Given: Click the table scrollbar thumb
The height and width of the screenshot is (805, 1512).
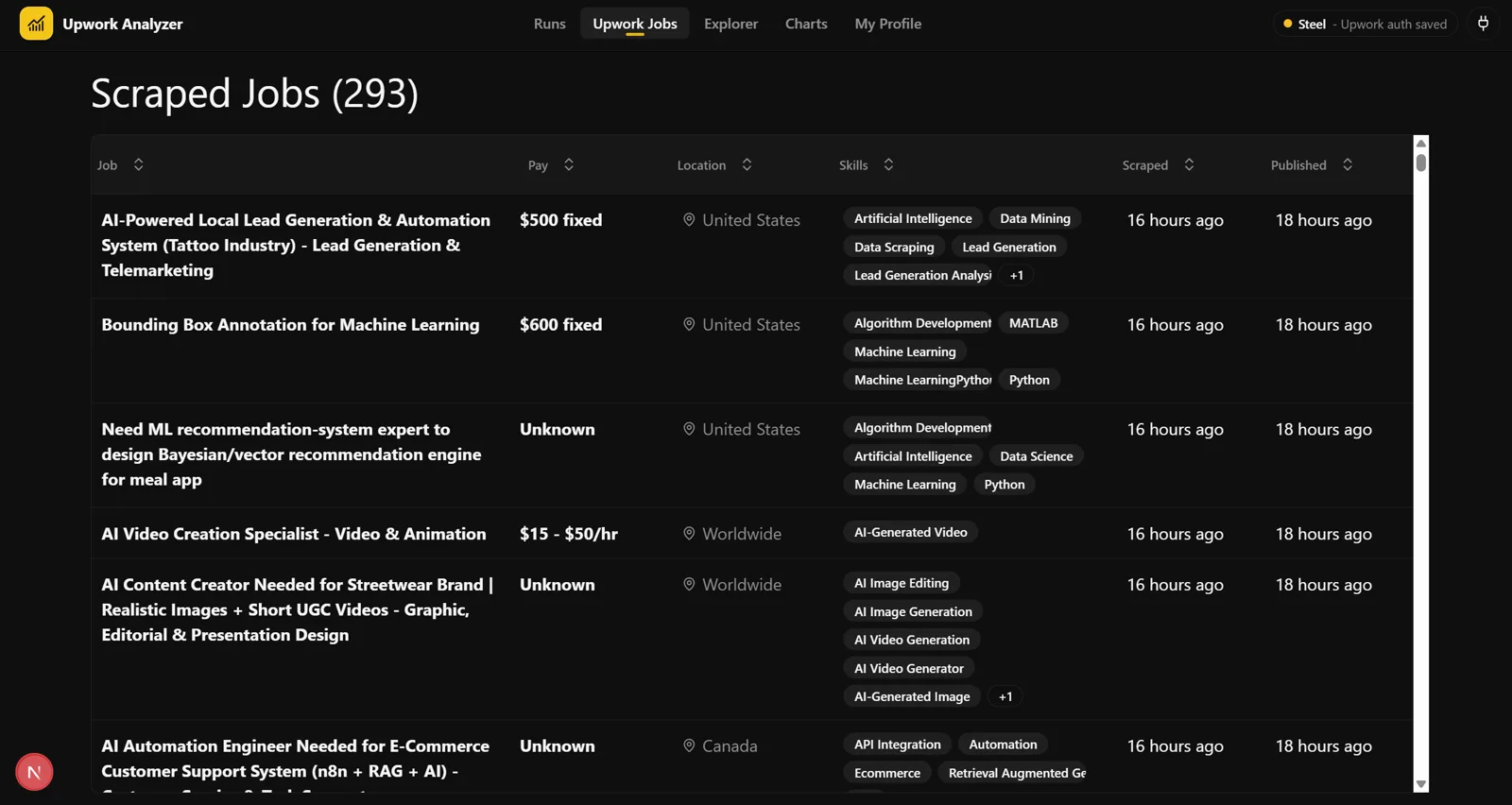Looking at the screenshot, I should pos(1420,163).
